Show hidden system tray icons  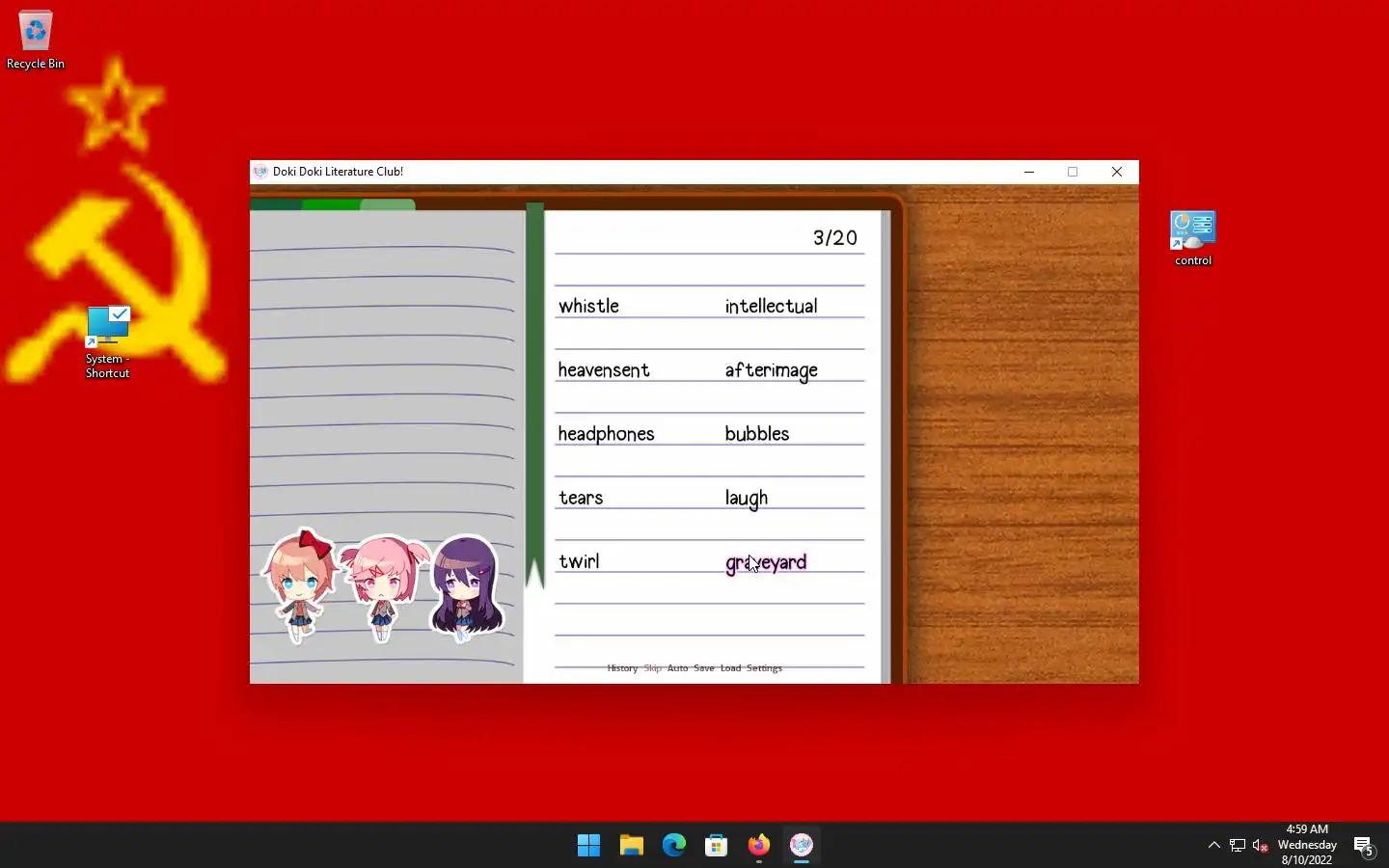click(x=1214, y=846)
